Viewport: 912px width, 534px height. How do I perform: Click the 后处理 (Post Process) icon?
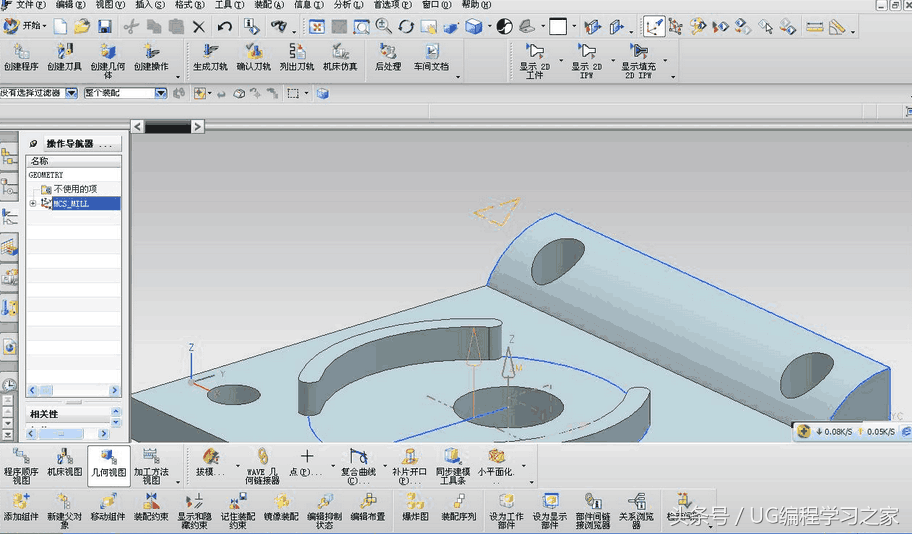(388, 57)
